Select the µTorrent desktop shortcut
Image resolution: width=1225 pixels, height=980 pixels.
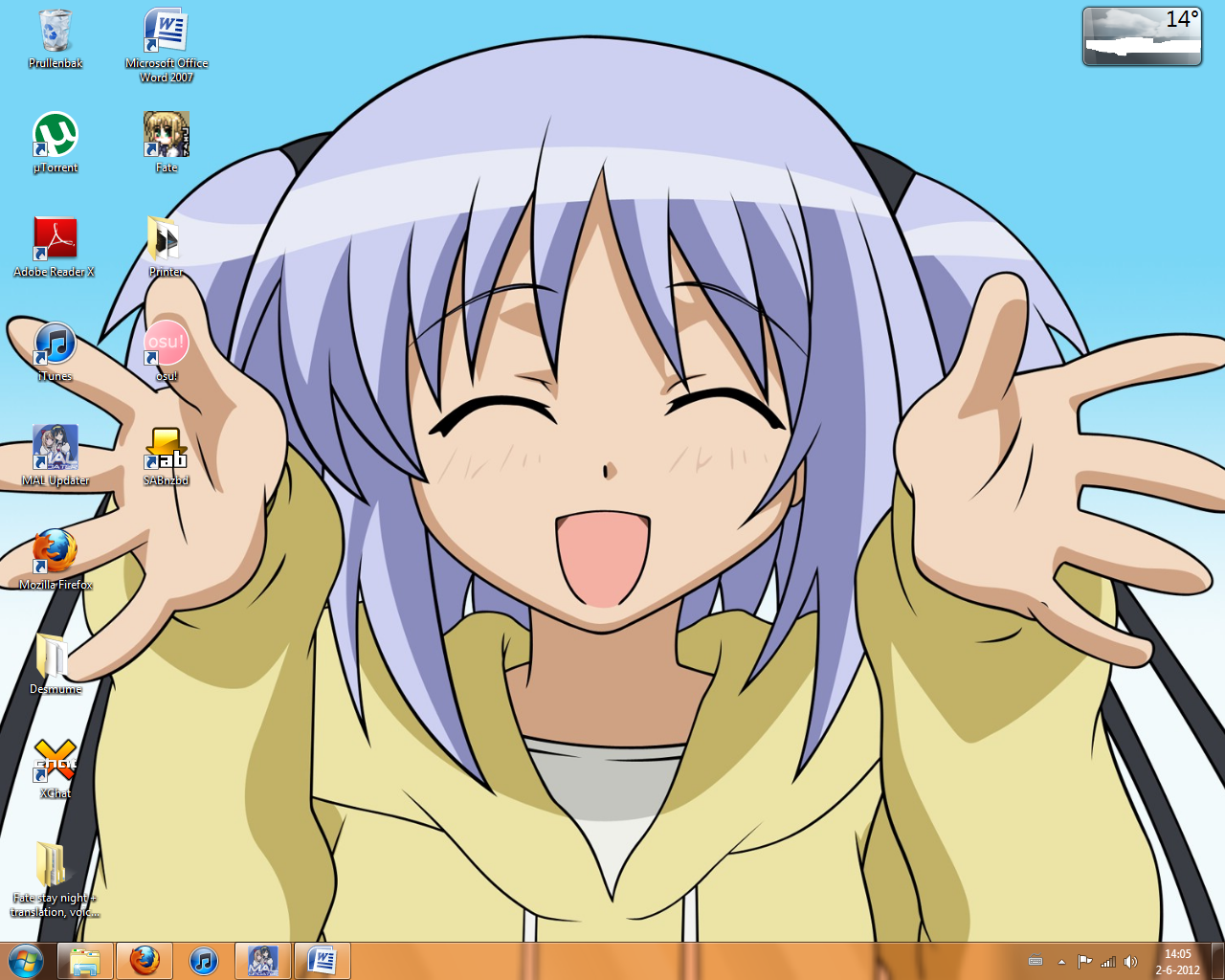click(56, 143)
